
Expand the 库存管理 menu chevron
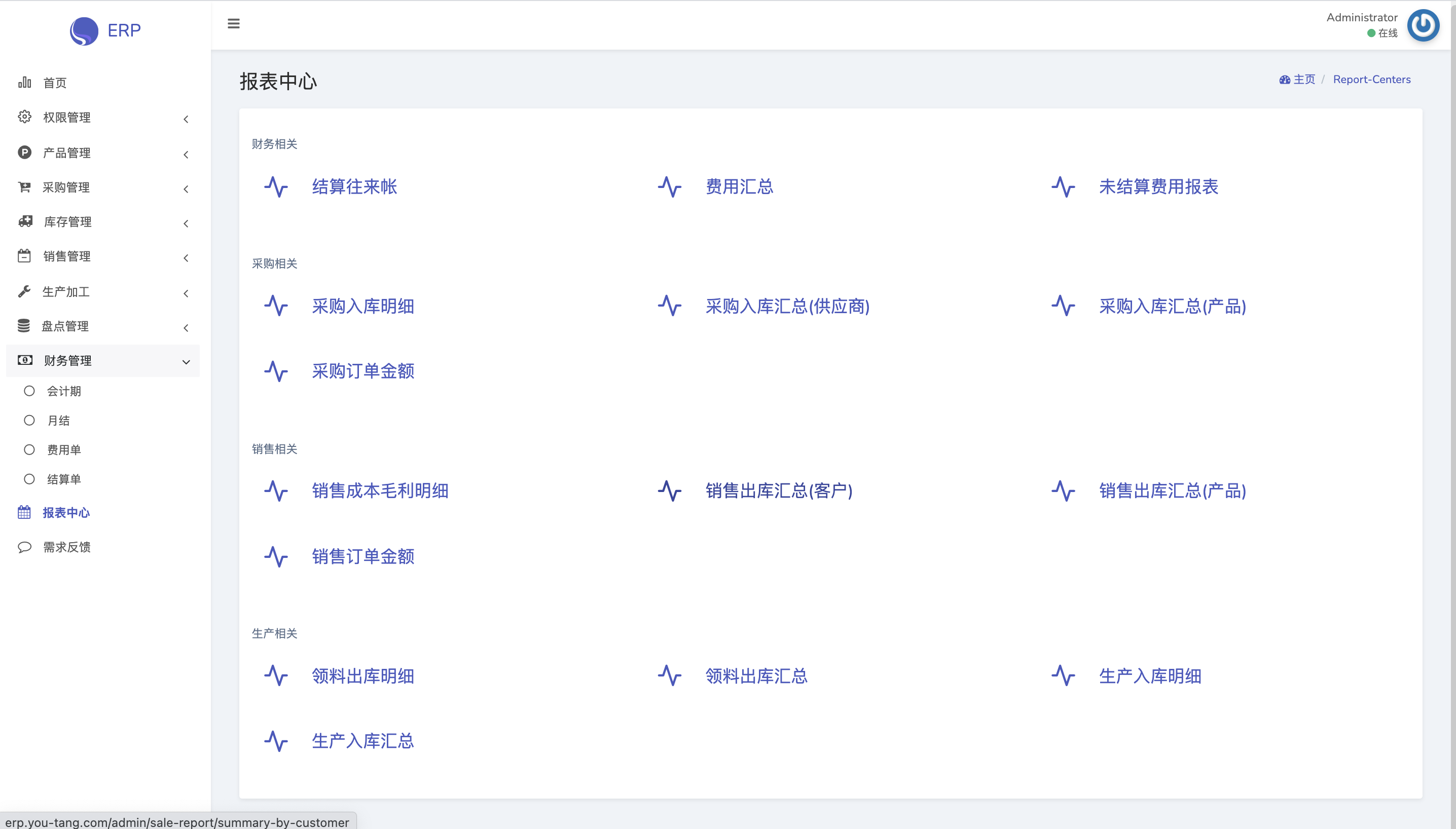pyautogui.click(x=186, y=223)
